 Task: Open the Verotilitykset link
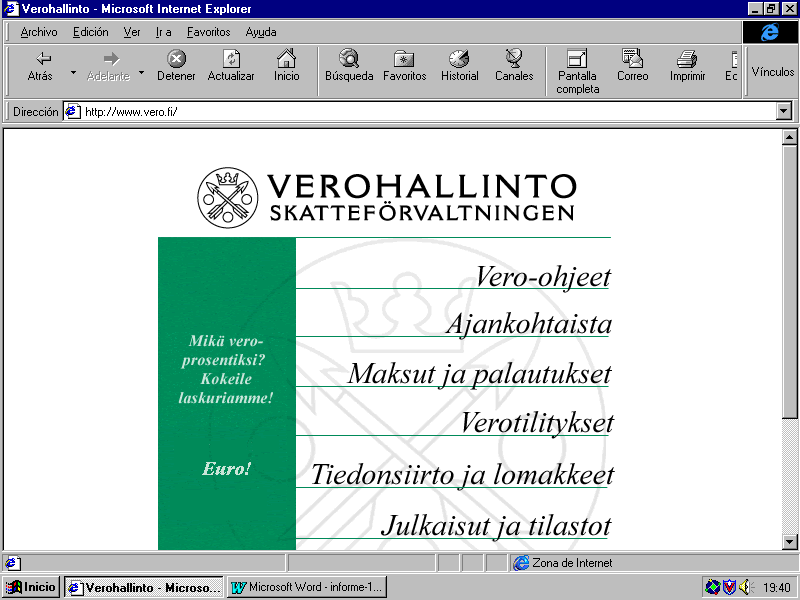537,423
